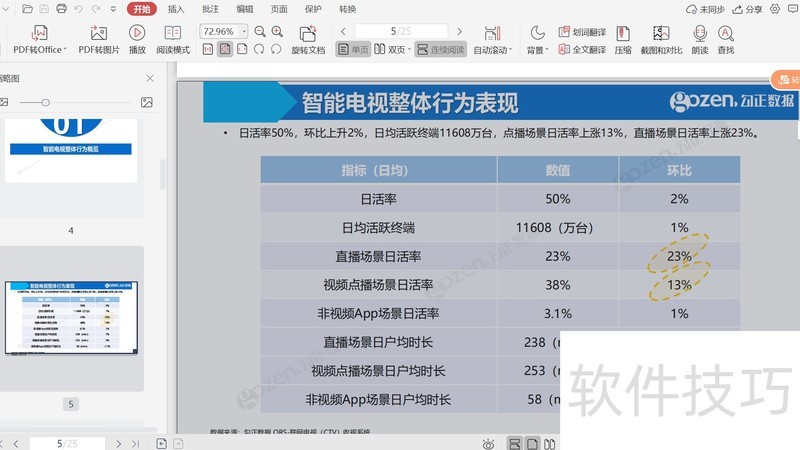Click the status bar page field 5/25
800x450 pixels.
click(67, 444)
